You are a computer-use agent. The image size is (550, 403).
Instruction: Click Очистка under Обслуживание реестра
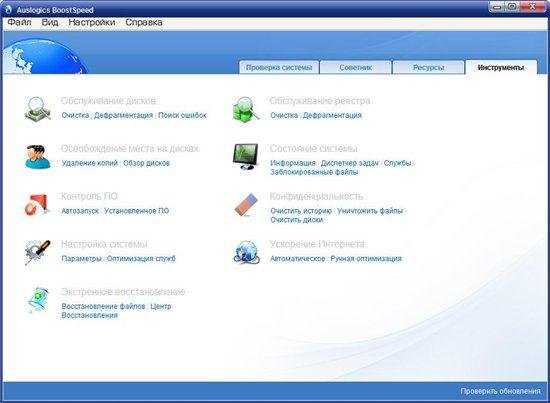pos(284,115)
